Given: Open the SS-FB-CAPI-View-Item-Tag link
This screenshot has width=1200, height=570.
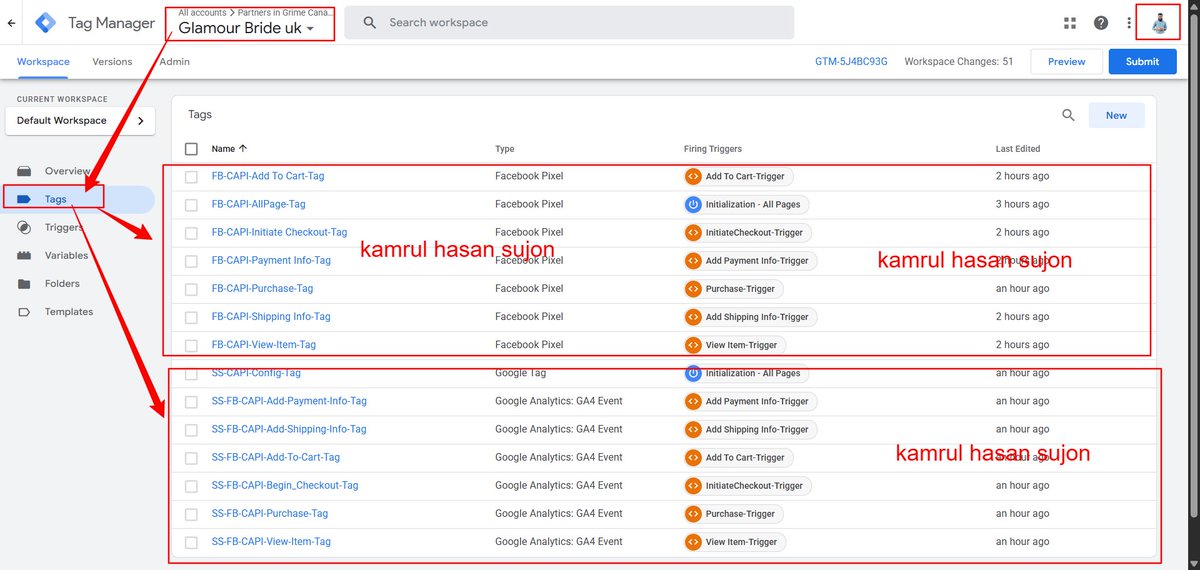Looking at the screenshot, I should (x=271, y=541).
